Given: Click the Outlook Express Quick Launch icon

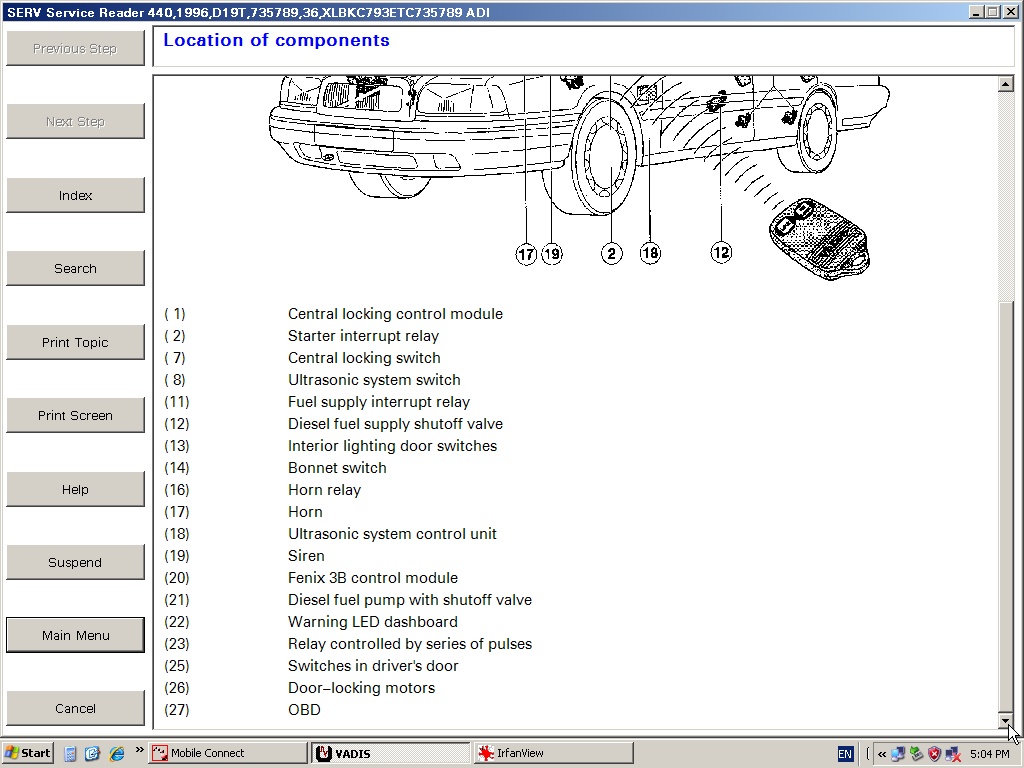Looking at the screenshot, I should [x=93, y=754].
